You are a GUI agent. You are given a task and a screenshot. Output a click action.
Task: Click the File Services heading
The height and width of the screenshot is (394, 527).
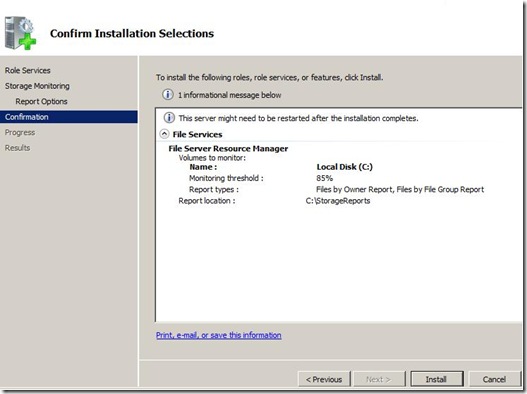coord(197,134)
